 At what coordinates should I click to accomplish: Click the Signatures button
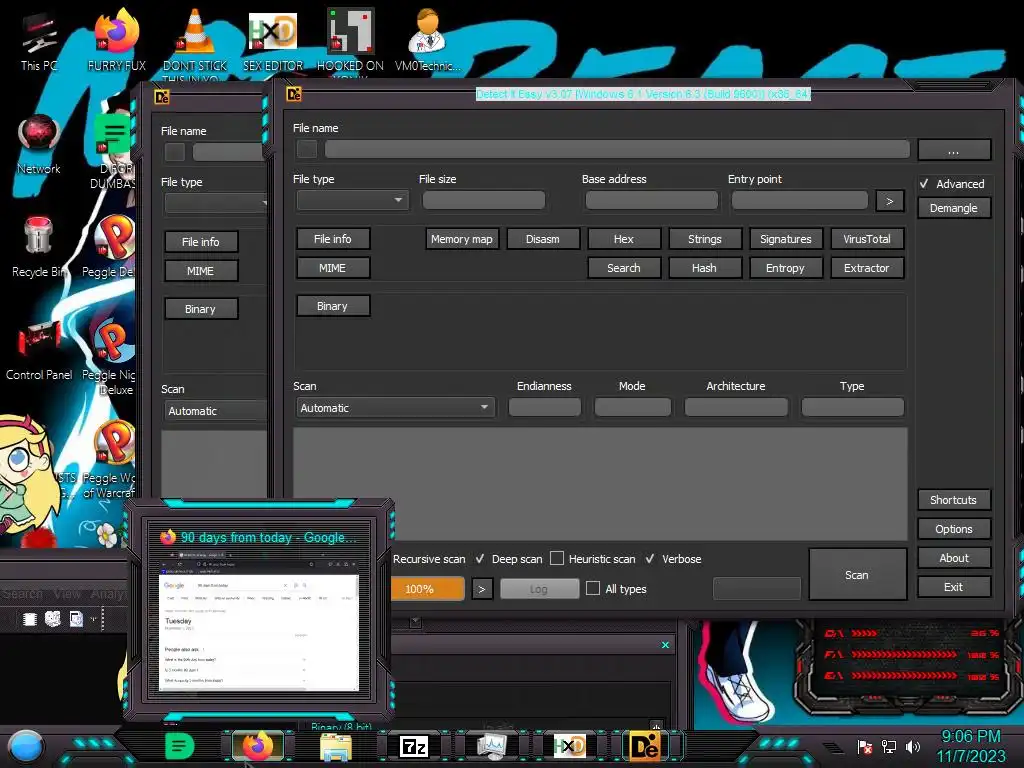[x=786, y=239]
